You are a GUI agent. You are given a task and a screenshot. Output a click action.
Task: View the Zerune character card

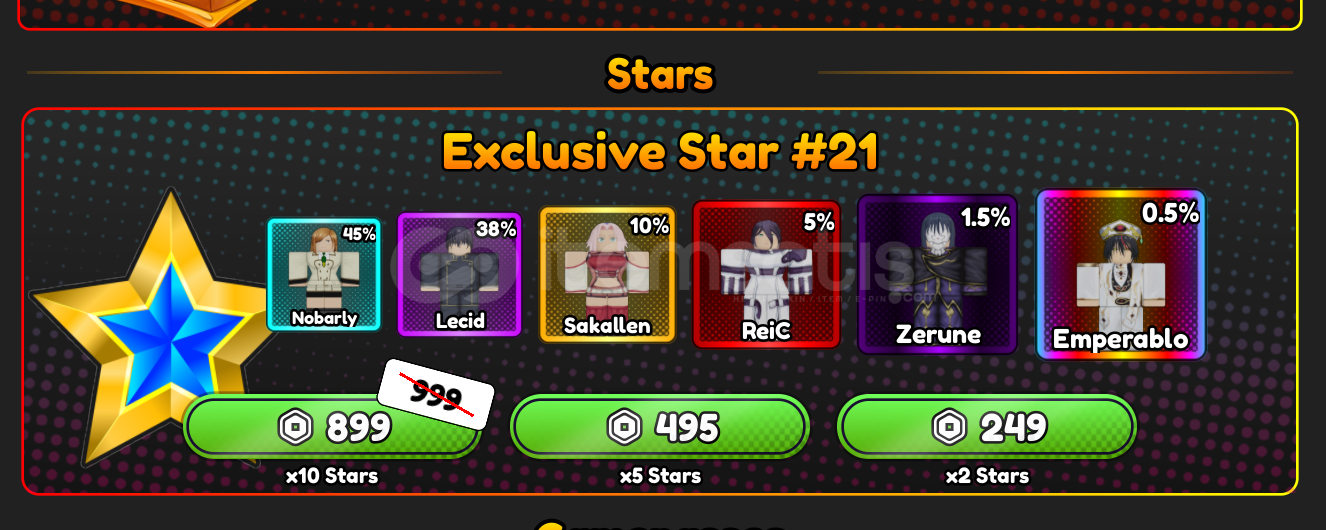(938, 274)
